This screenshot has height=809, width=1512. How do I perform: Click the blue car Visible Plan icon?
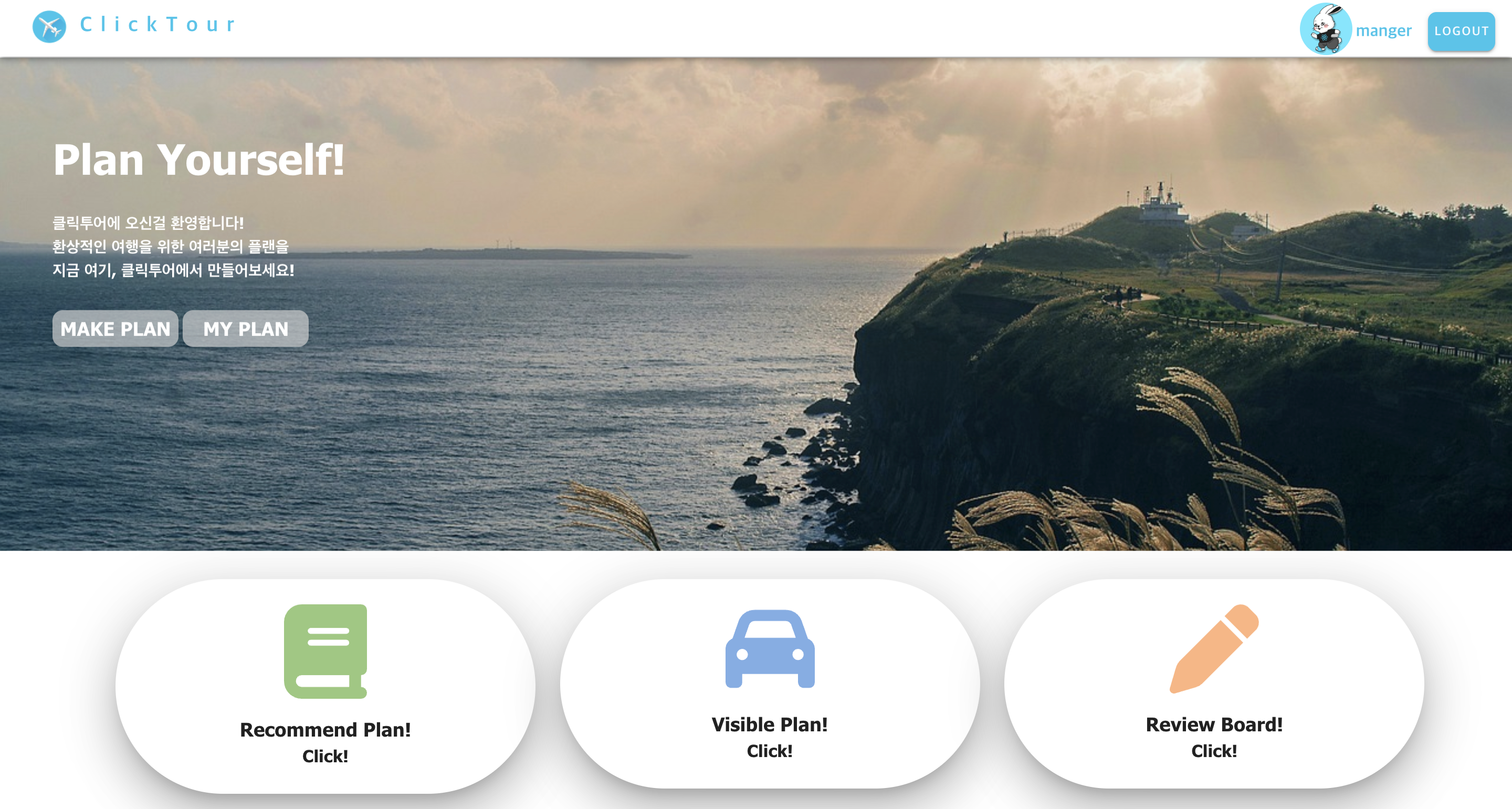tap(770, 649)
